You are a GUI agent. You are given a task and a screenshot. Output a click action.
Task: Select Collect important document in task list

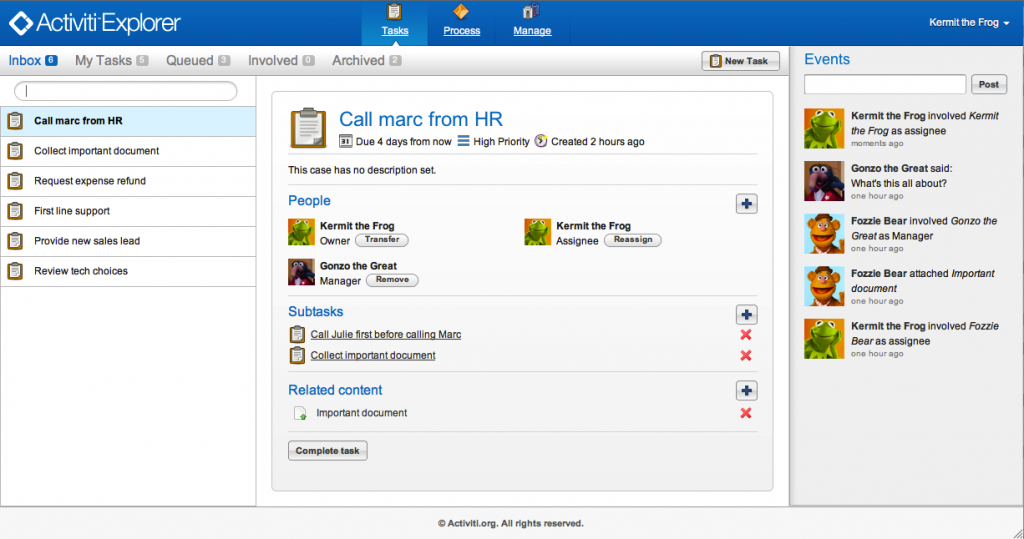128,151
